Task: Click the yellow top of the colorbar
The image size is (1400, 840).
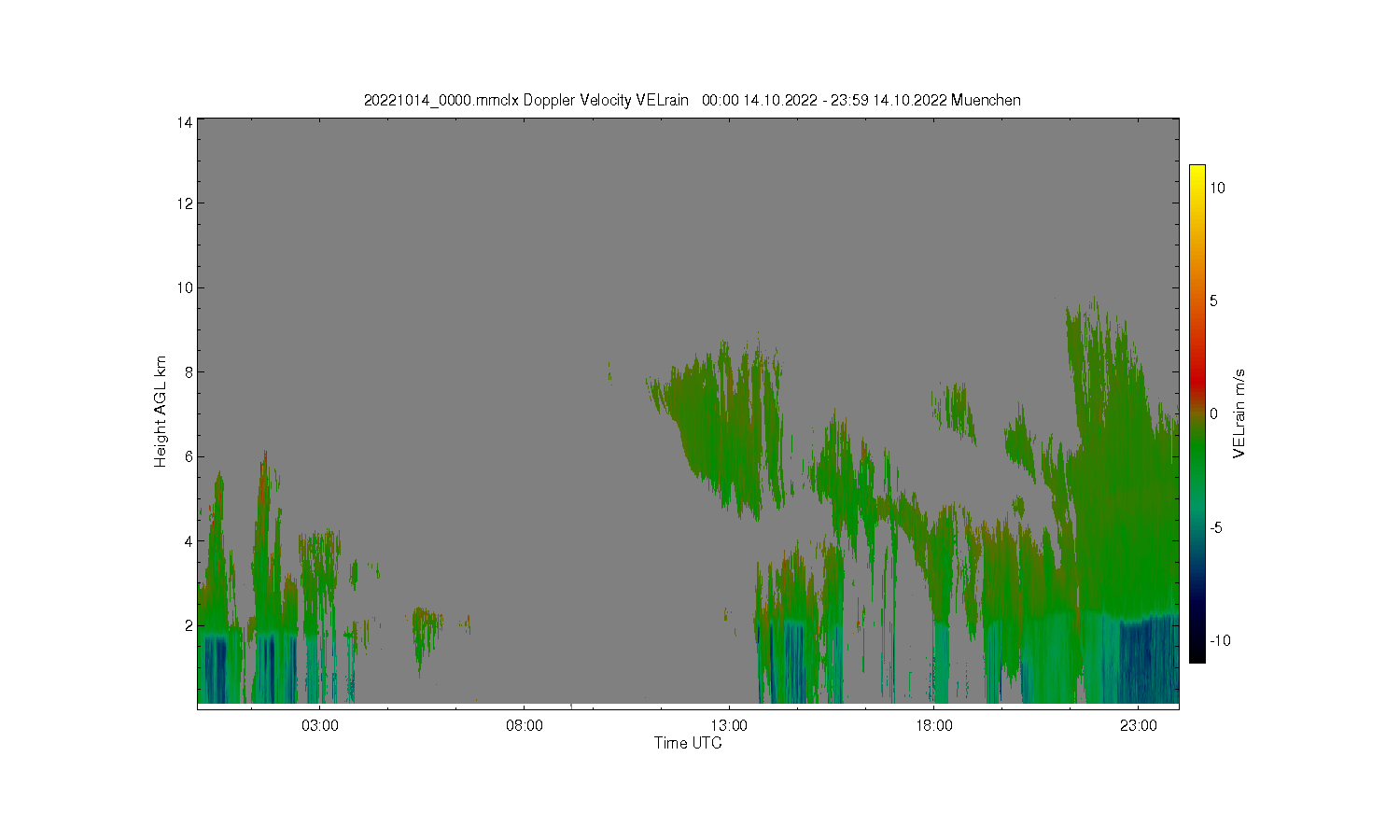Action: [x=1197, y=174]
